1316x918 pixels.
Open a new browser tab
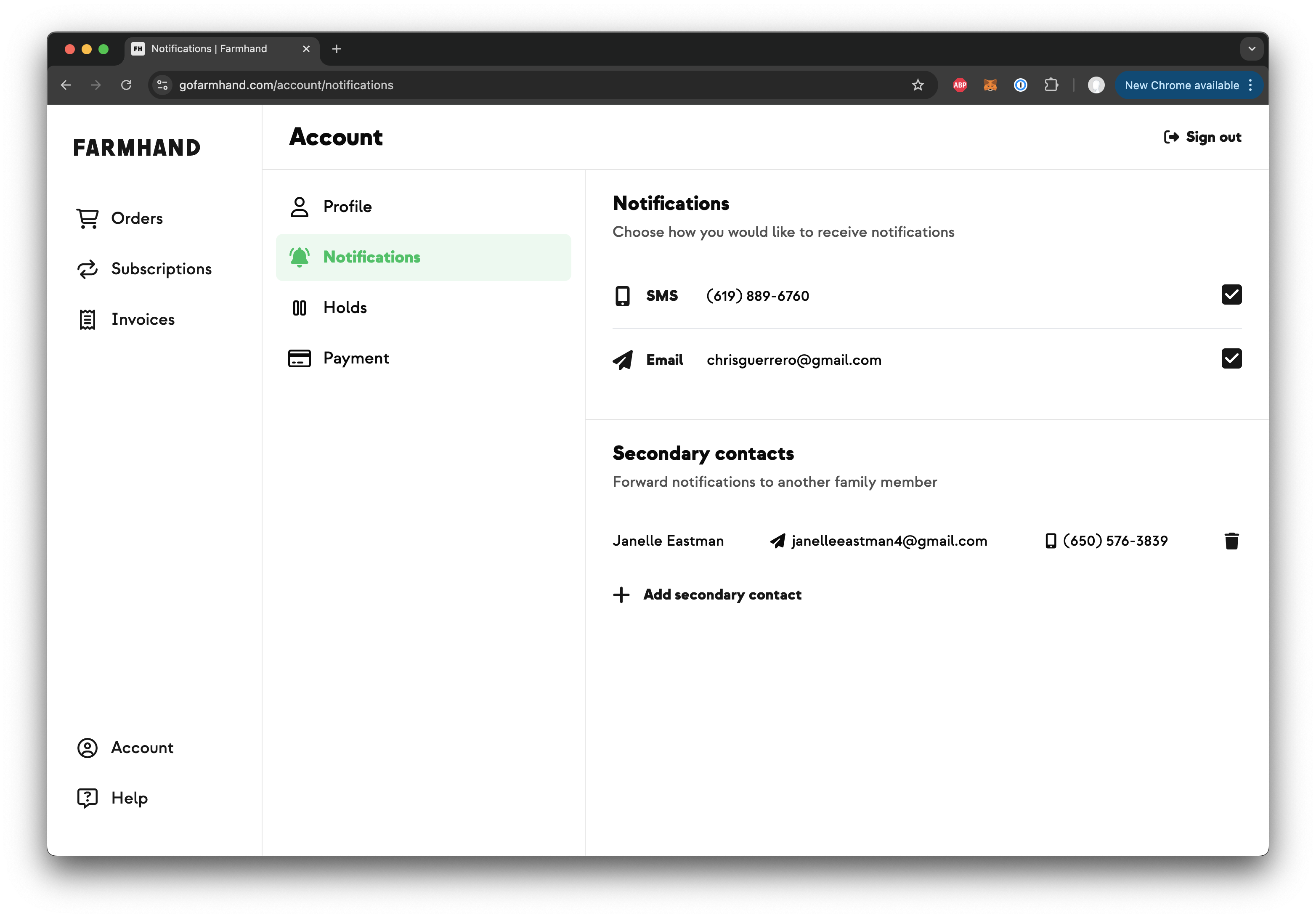coord(337,49)
